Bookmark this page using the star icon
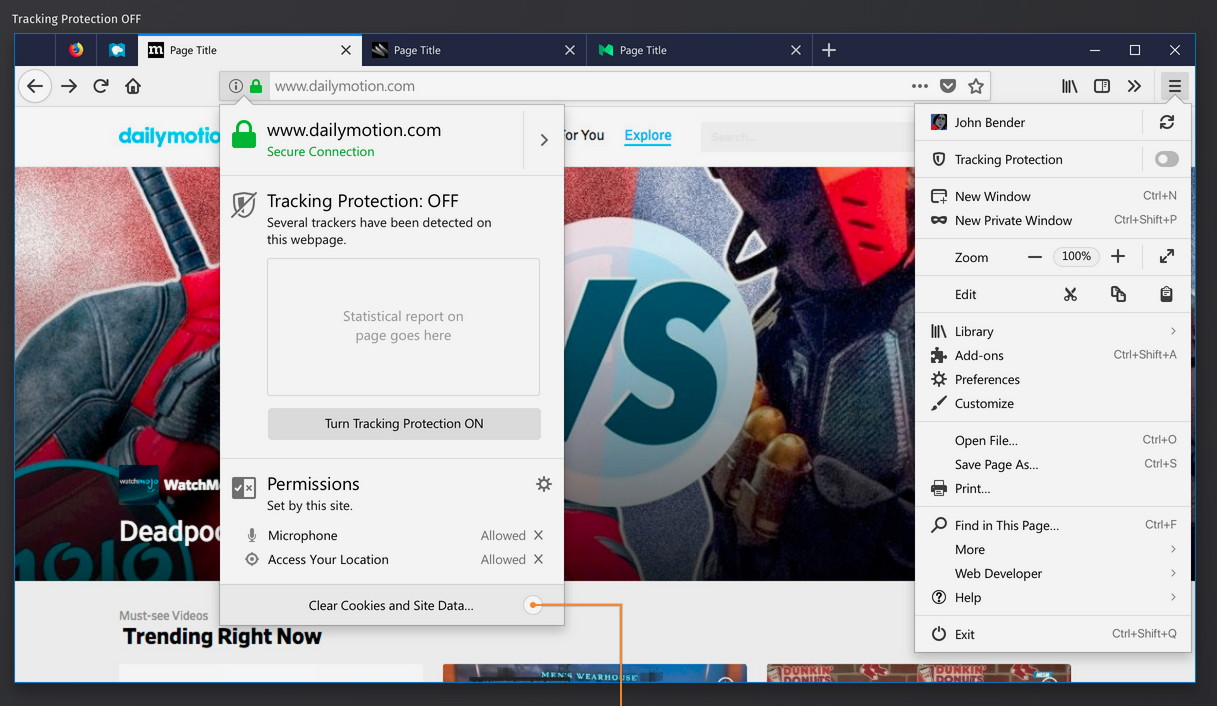This screenshot has width=1217, height=706. (x=976, y=86)
